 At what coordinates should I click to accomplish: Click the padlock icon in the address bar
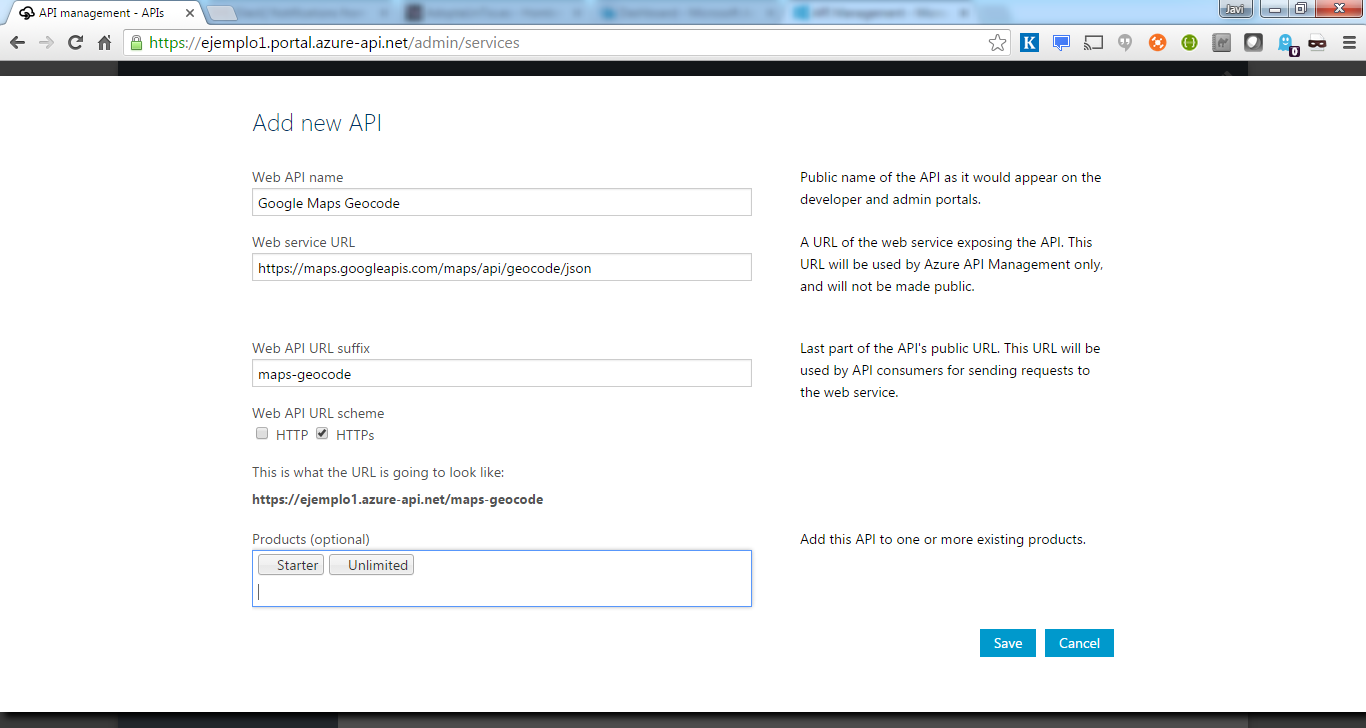pyautogui.click(x=134, y=42)
